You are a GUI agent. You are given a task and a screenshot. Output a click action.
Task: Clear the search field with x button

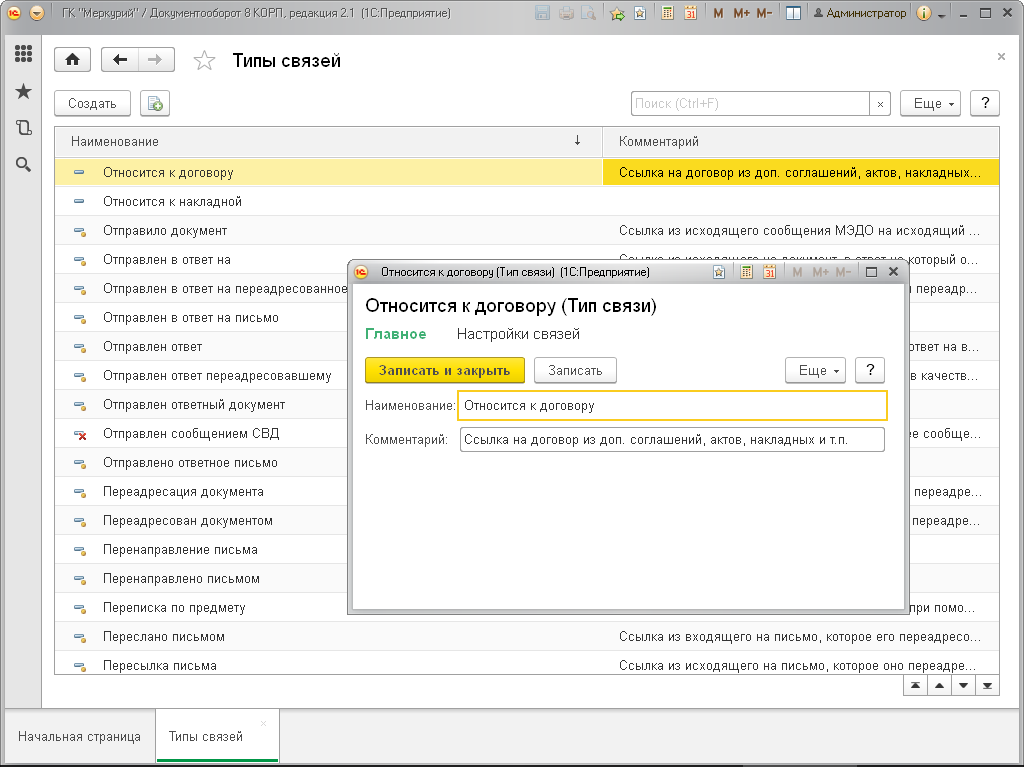880,103
